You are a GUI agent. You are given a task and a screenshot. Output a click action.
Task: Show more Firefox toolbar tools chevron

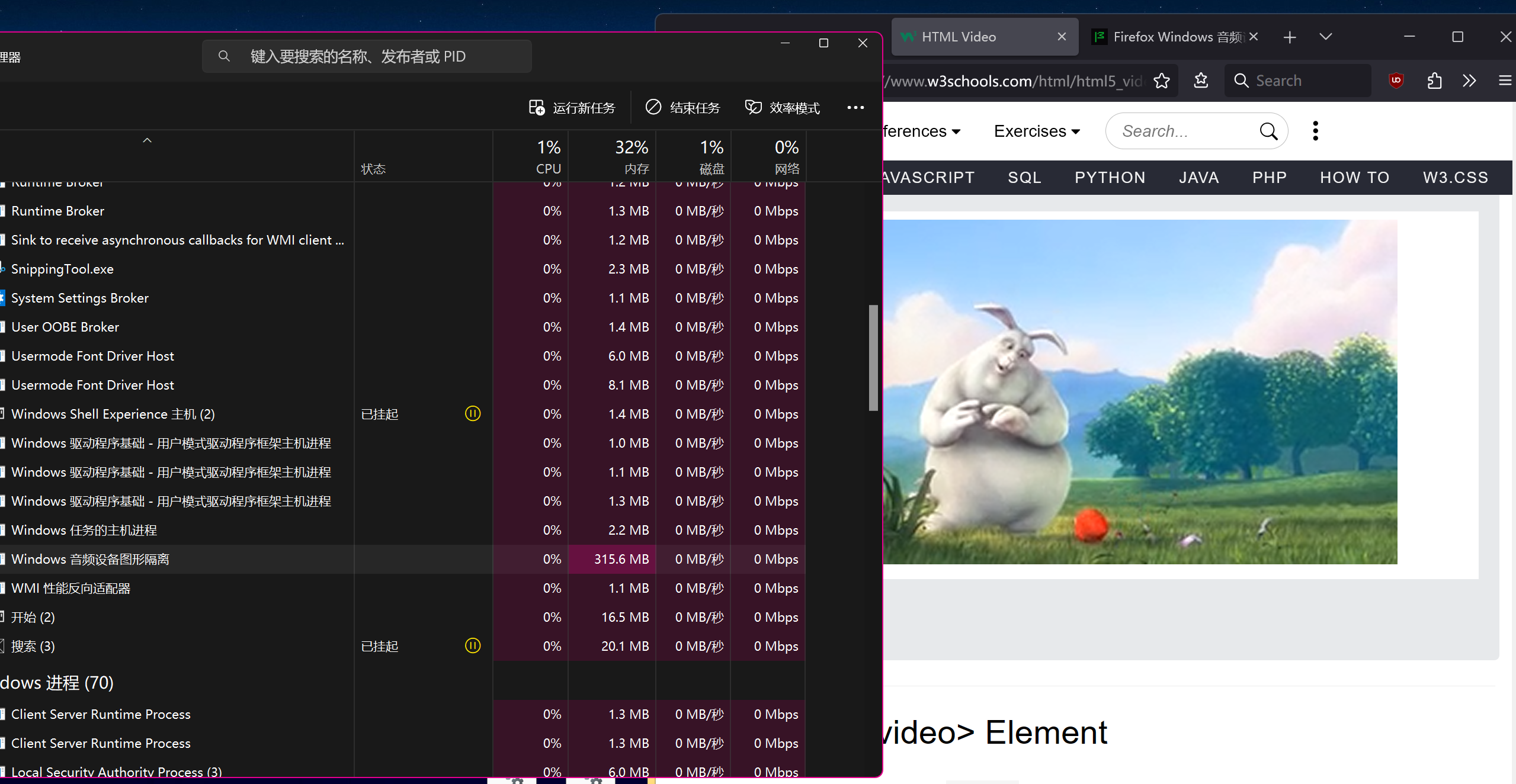tap(1469, 81)
